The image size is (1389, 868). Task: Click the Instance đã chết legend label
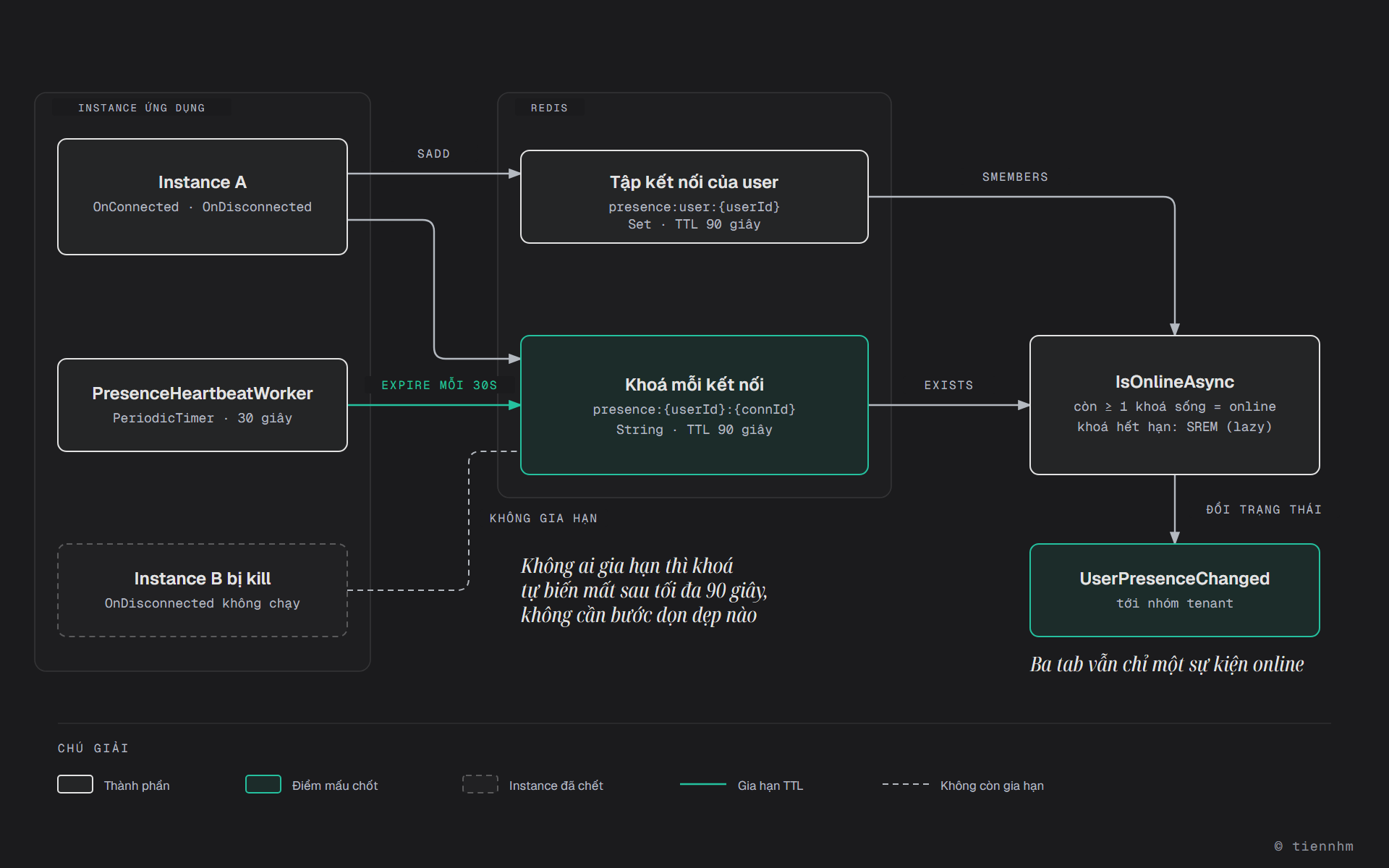556,786
